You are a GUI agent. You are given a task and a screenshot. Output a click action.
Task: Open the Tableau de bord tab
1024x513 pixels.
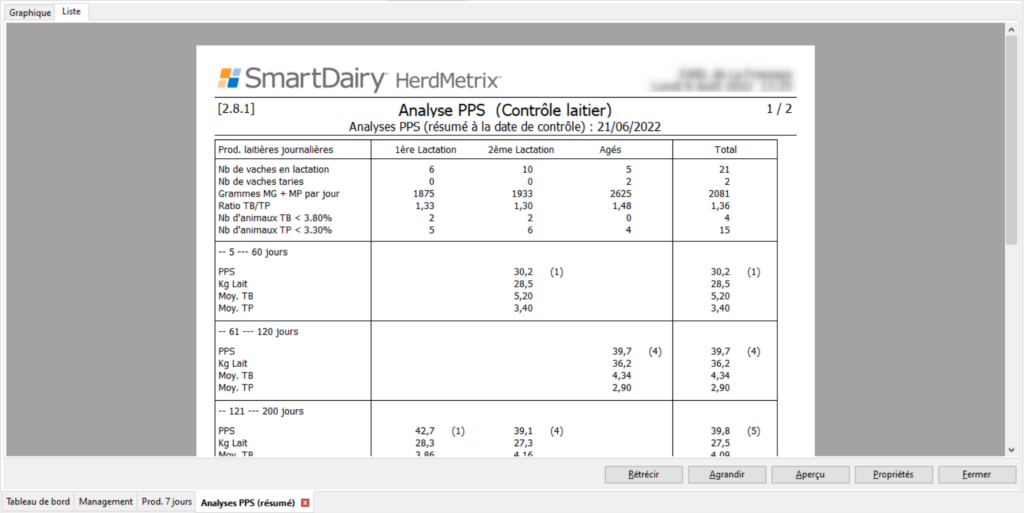38,502
